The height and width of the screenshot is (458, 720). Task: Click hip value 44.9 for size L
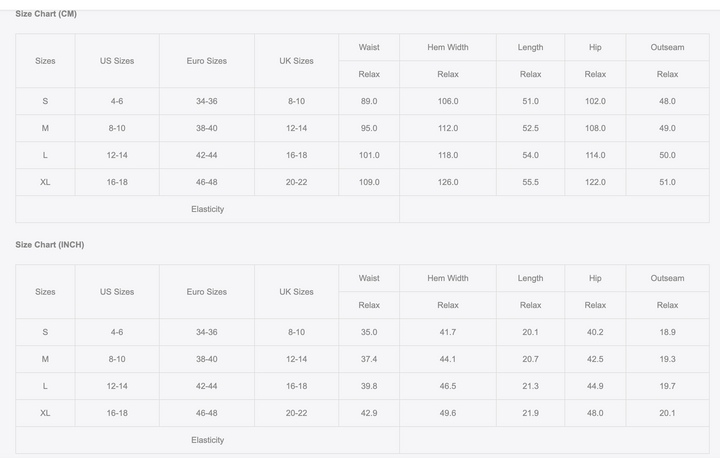[595, 386]
